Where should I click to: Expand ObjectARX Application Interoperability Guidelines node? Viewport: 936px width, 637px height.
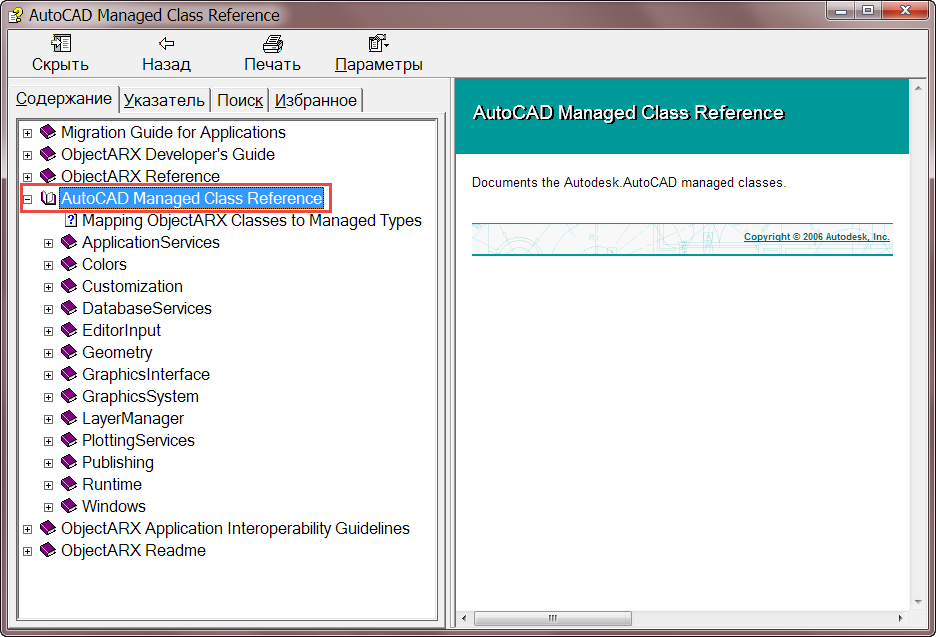27,530
